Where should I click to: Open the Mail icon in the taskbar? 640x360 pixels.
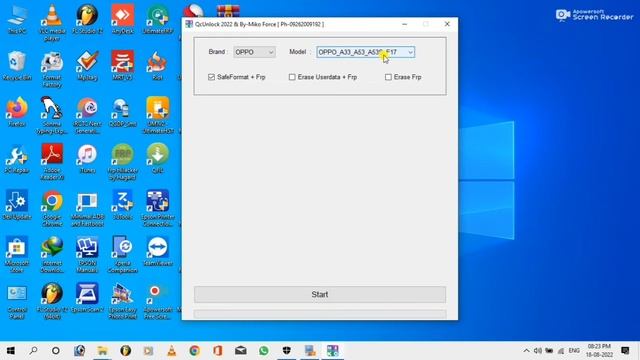tap(241, 351)
